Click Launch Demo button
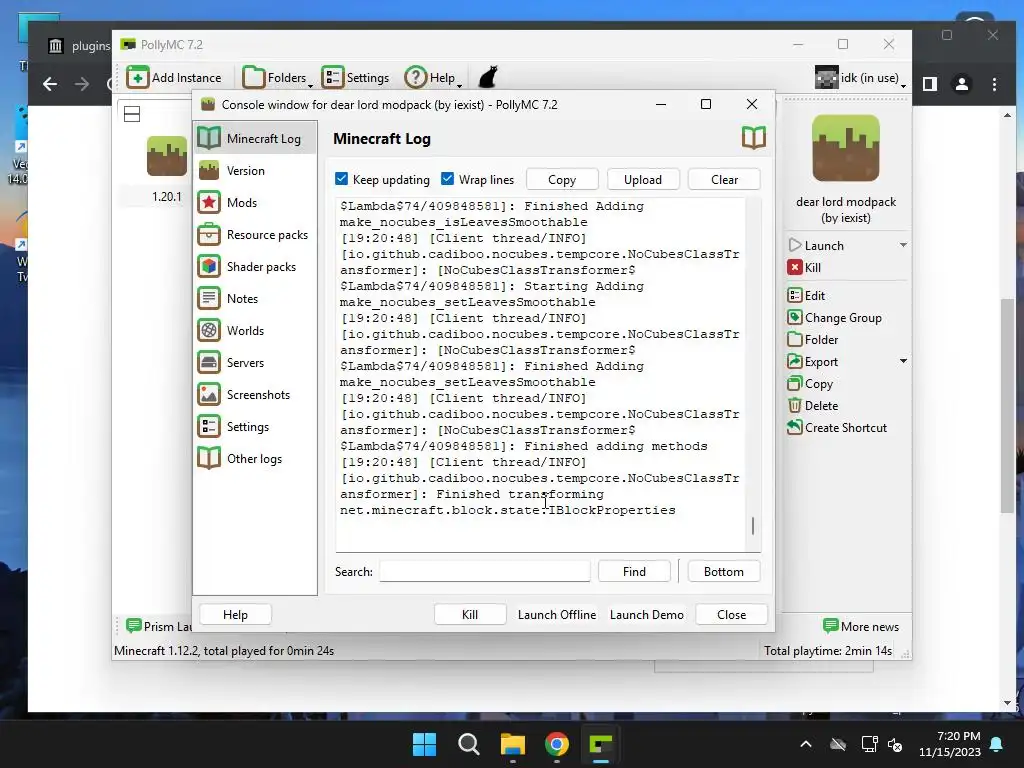The height and width of the screenshot is (768, 1024). [x=647, y=615]
